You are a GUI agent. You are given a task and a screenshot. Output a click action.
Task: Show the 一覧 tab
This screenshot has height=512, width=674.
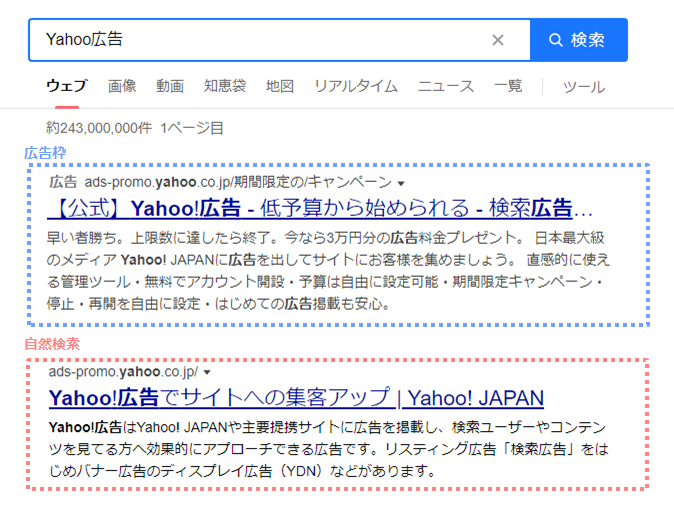click(509, 86)
